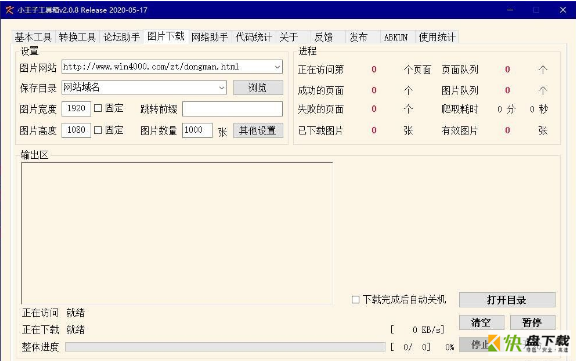
Task: Click the 页面队列 count value
Action: (x=507, y=69)
